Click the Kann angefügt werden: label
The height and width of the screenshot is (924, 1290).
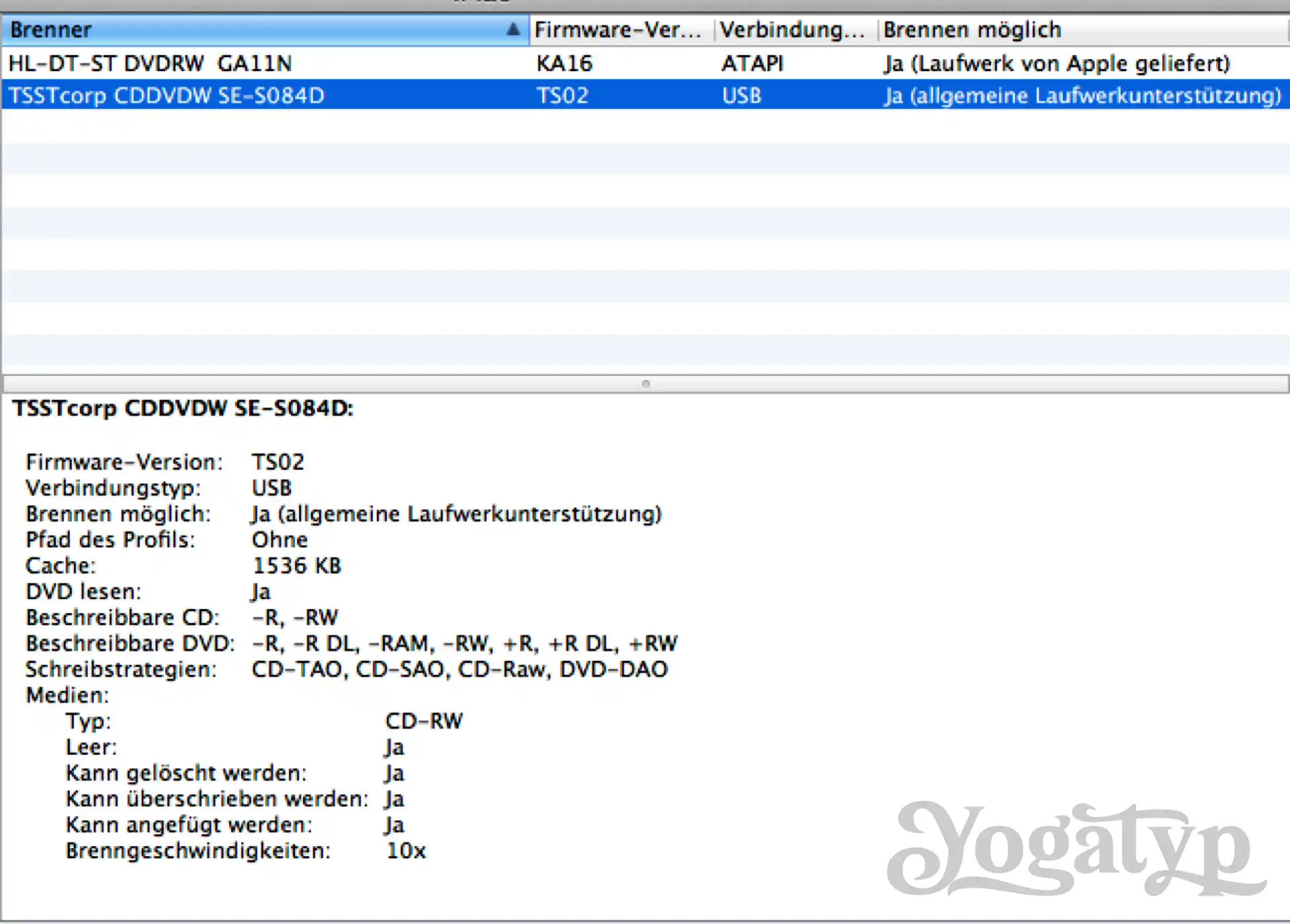189,825
